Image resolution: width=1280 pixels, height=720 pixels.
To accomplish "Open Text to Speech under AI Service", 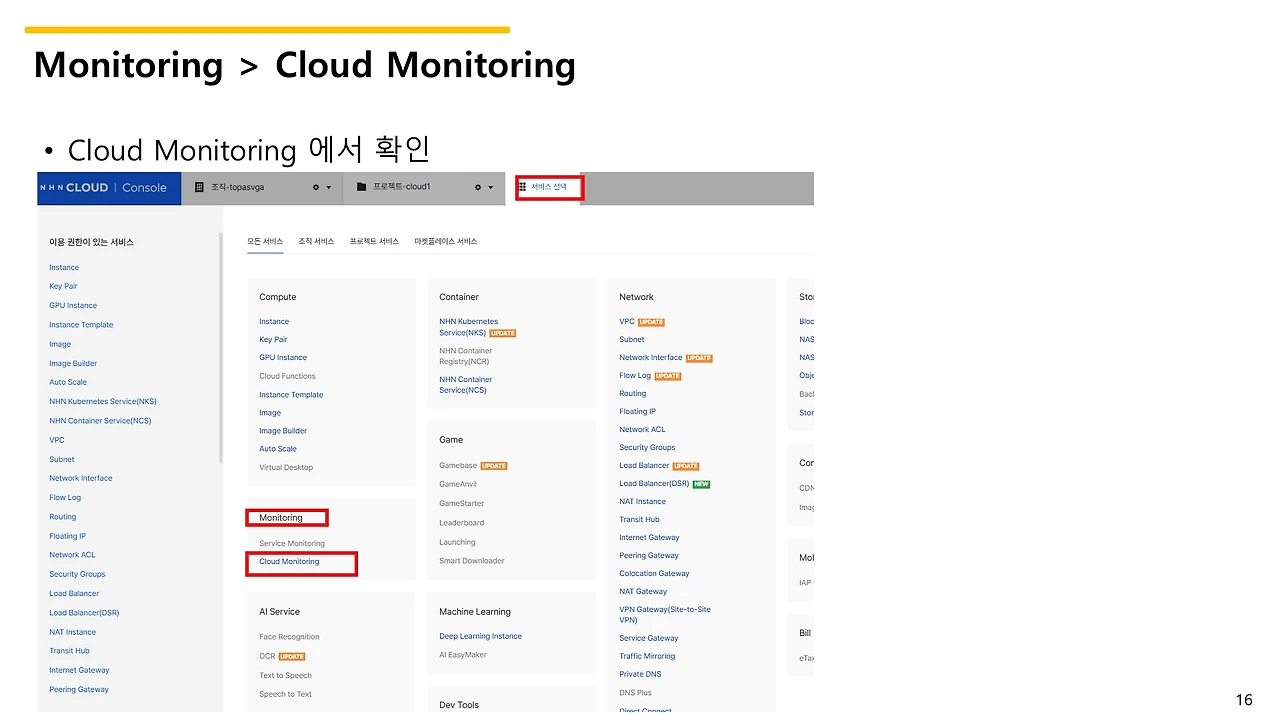I will point(285,675).
